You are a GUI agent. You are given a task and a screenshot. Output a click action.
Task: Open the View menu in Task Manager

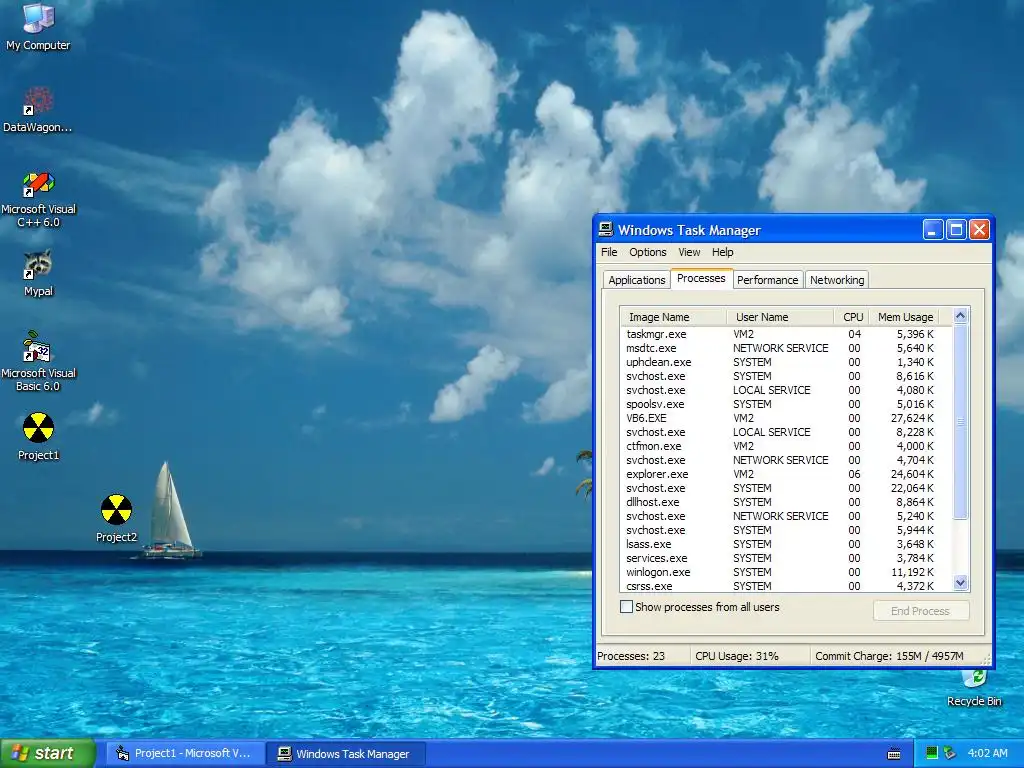[689, 252]
